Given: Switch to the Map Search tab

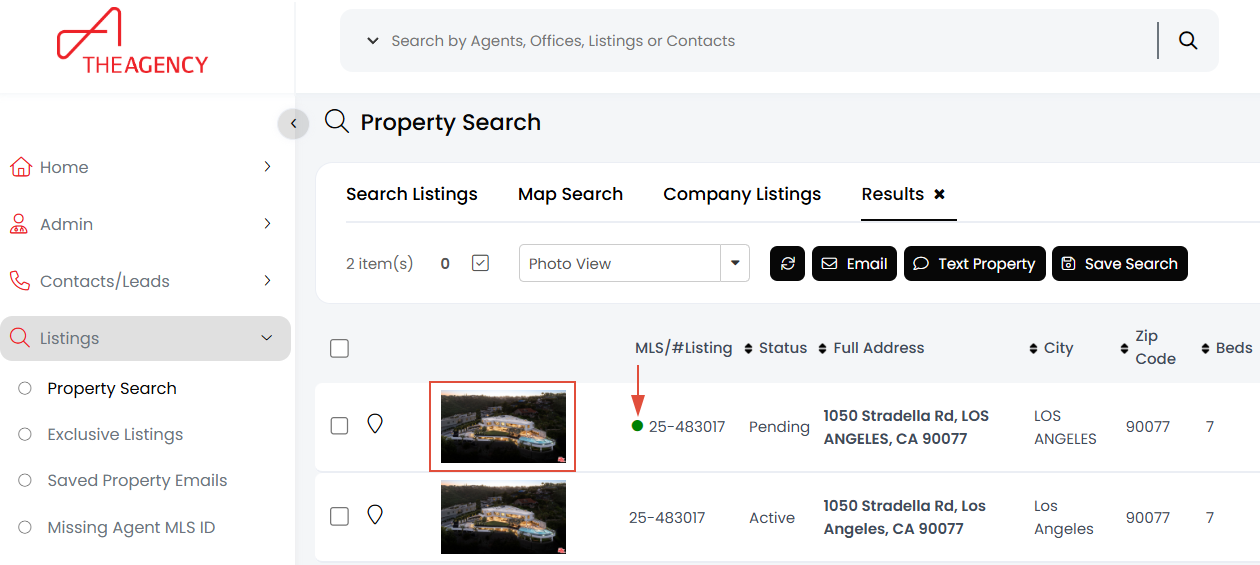Looking at the screenshot, I should pos(570,194).
